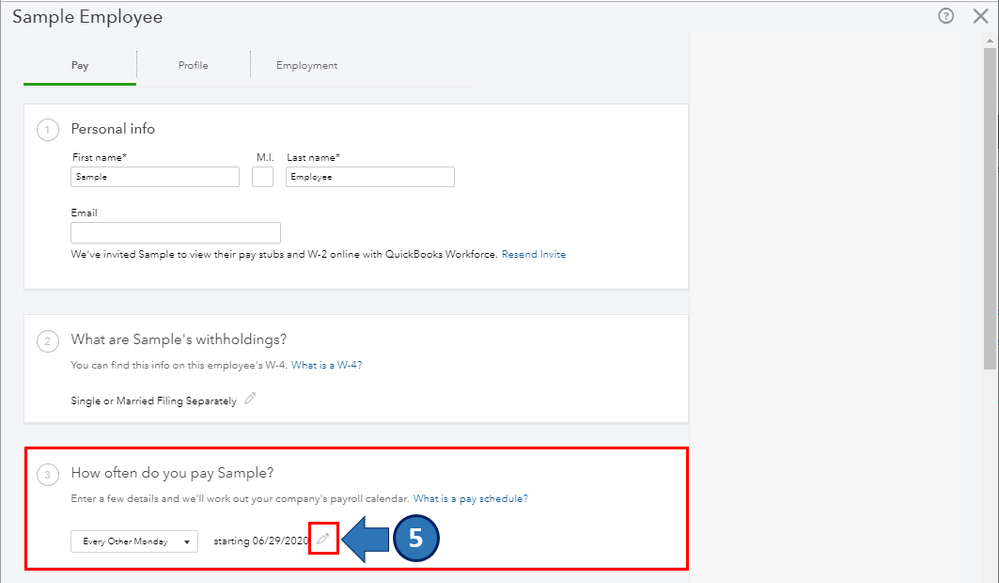
Task: Click the vertical scrollbar thumb
Action: tap(990, 200)
